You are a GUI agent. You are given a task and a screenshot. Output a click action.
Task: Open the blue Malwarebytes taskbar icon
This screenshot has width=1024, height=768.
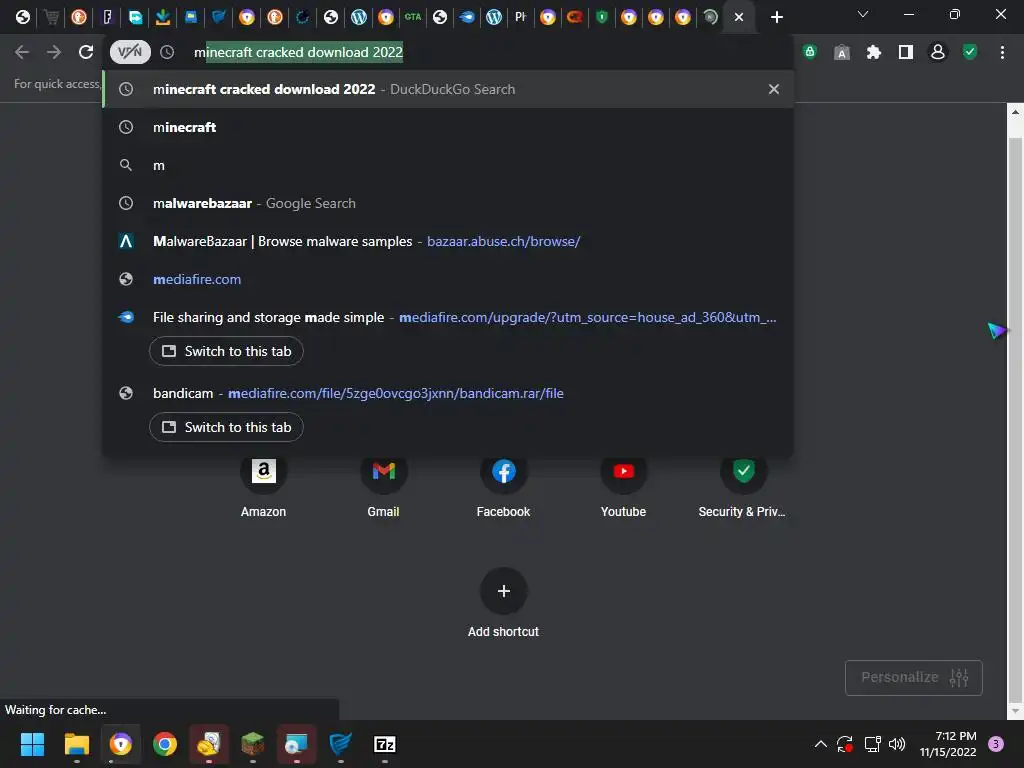[340, 744]
